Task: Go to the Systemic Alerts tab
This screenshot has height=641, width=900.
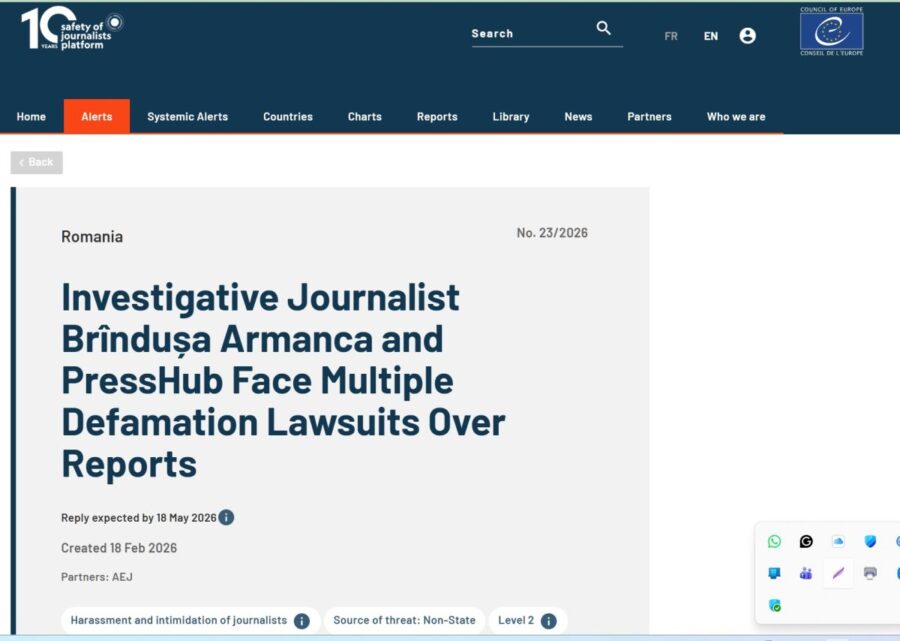Action: 187,117
